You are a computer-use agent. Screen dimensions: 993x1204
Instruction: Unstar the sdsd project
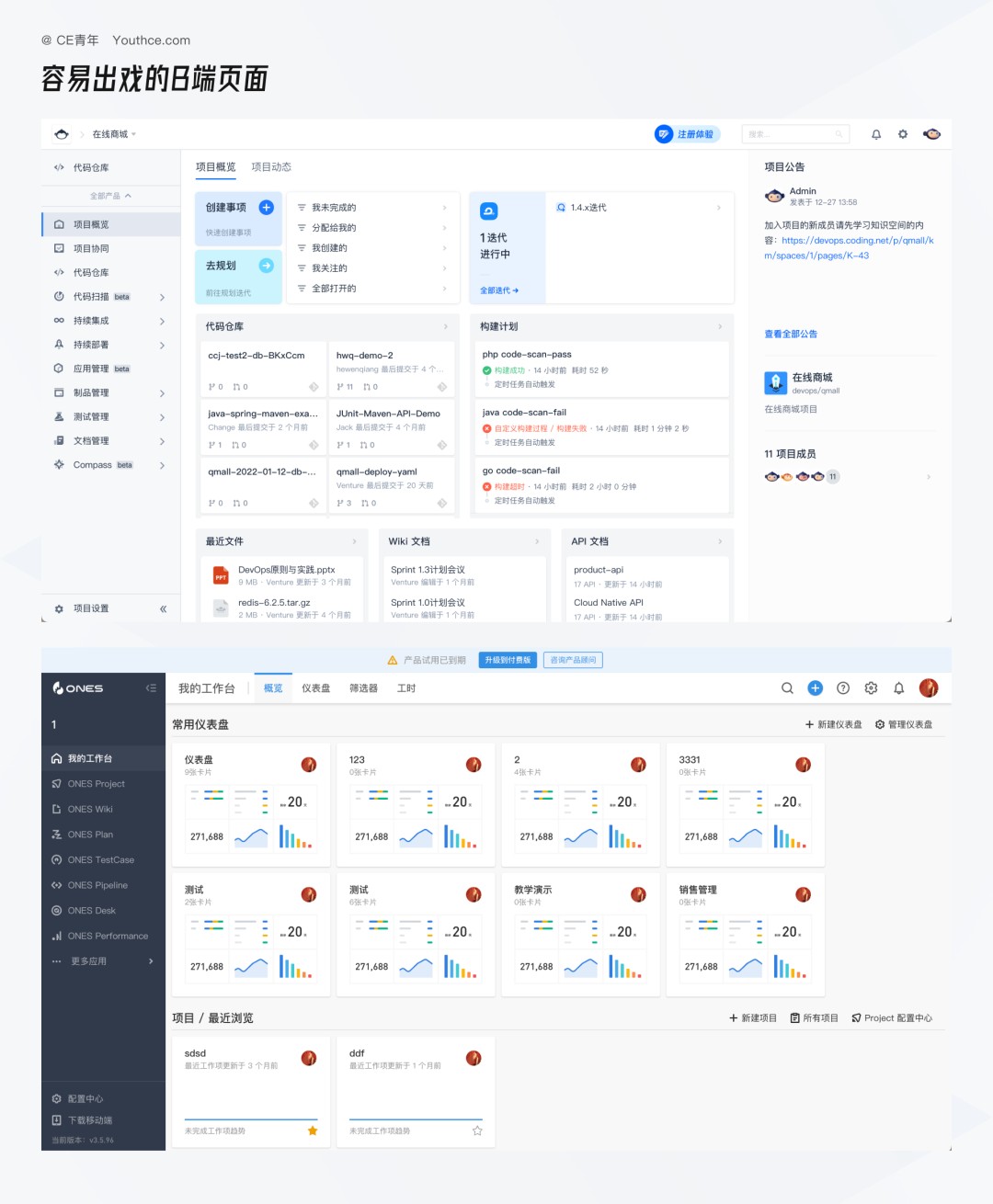pos(313,1130)
